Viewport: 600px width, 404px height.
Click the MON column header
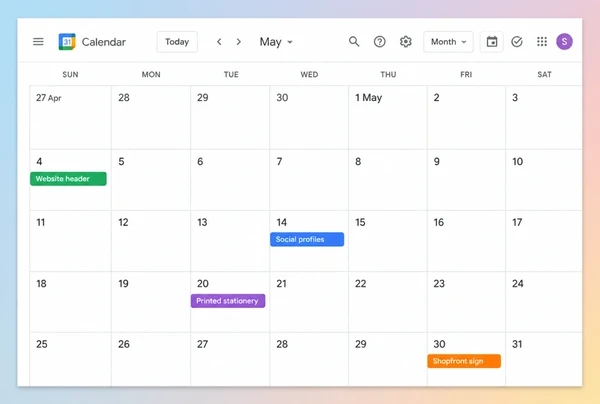(x=151, y=75)
